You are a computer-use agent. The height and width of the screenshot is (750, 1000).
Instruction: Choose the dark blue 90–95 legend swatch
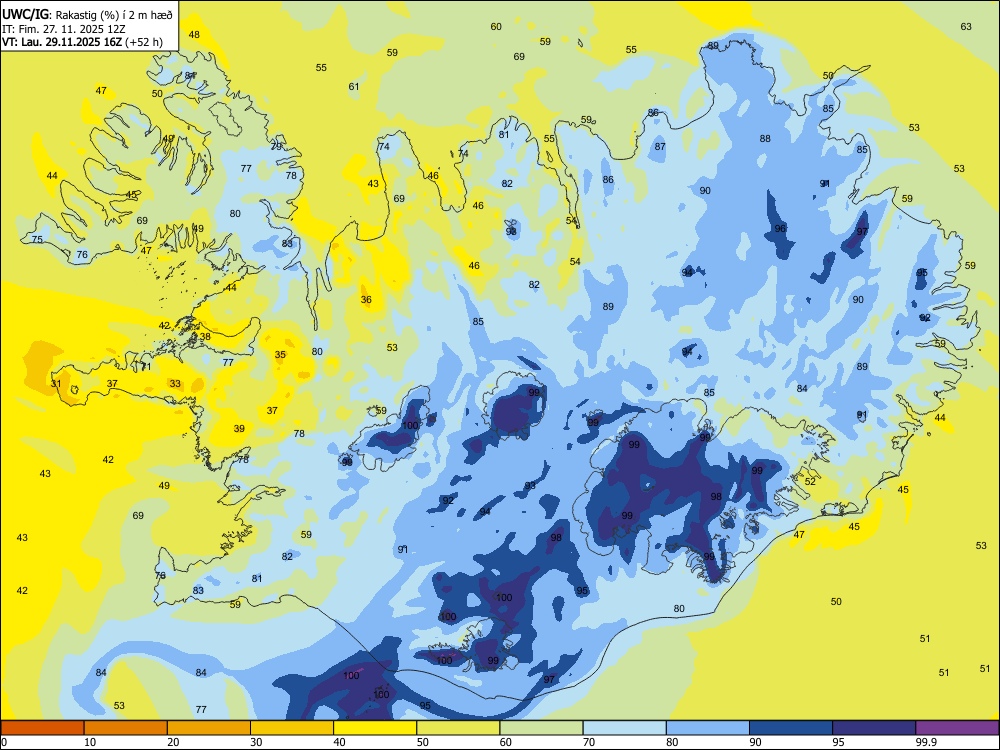click(x=791, y=728)
